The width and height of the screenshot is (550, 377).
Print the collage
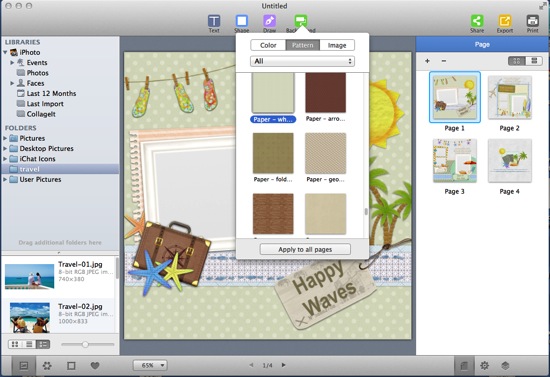(532, 23)
